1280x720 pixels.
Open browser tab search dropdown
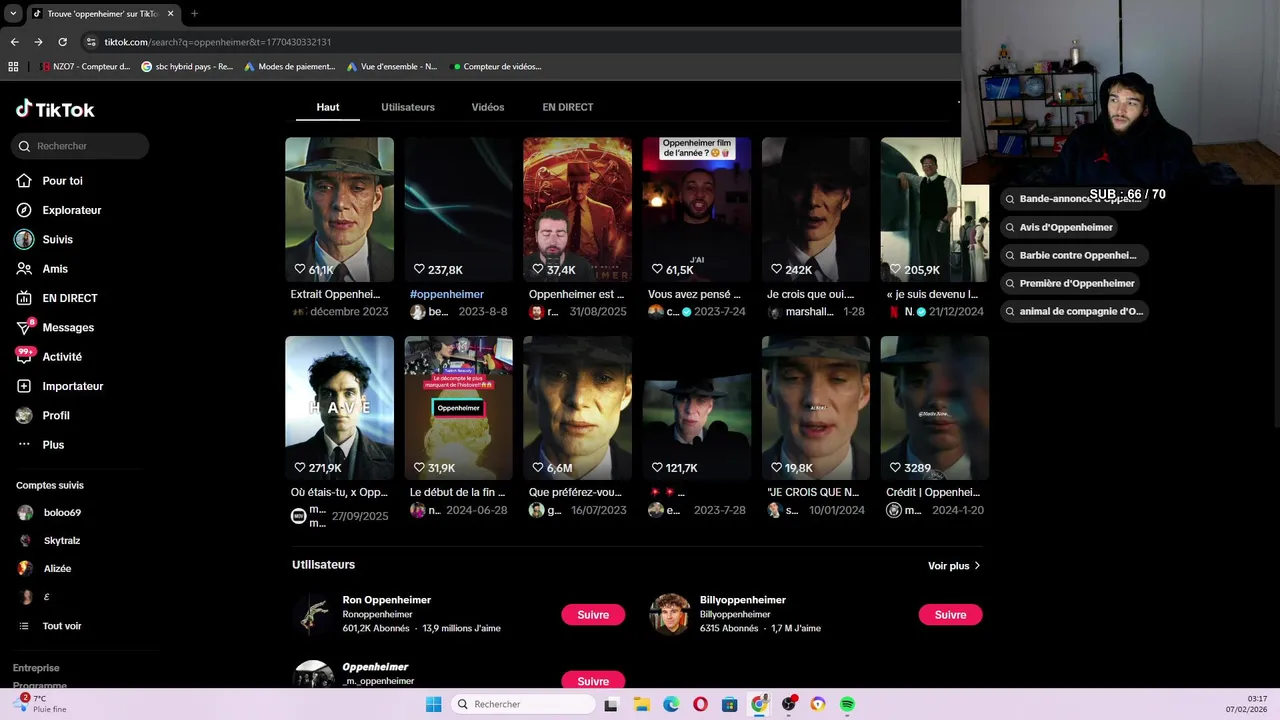click(13, 14)
